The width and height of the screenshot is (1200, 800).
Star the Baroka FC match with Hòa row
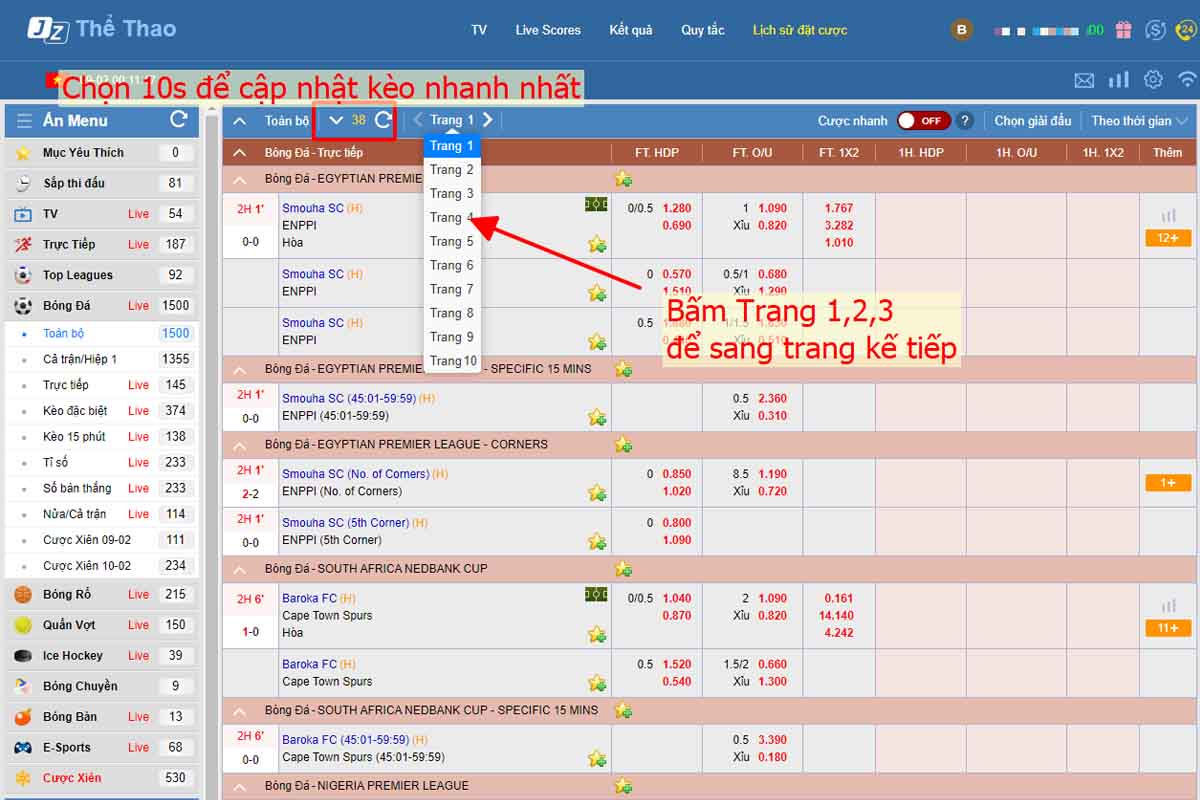click(x=597, y=634)
